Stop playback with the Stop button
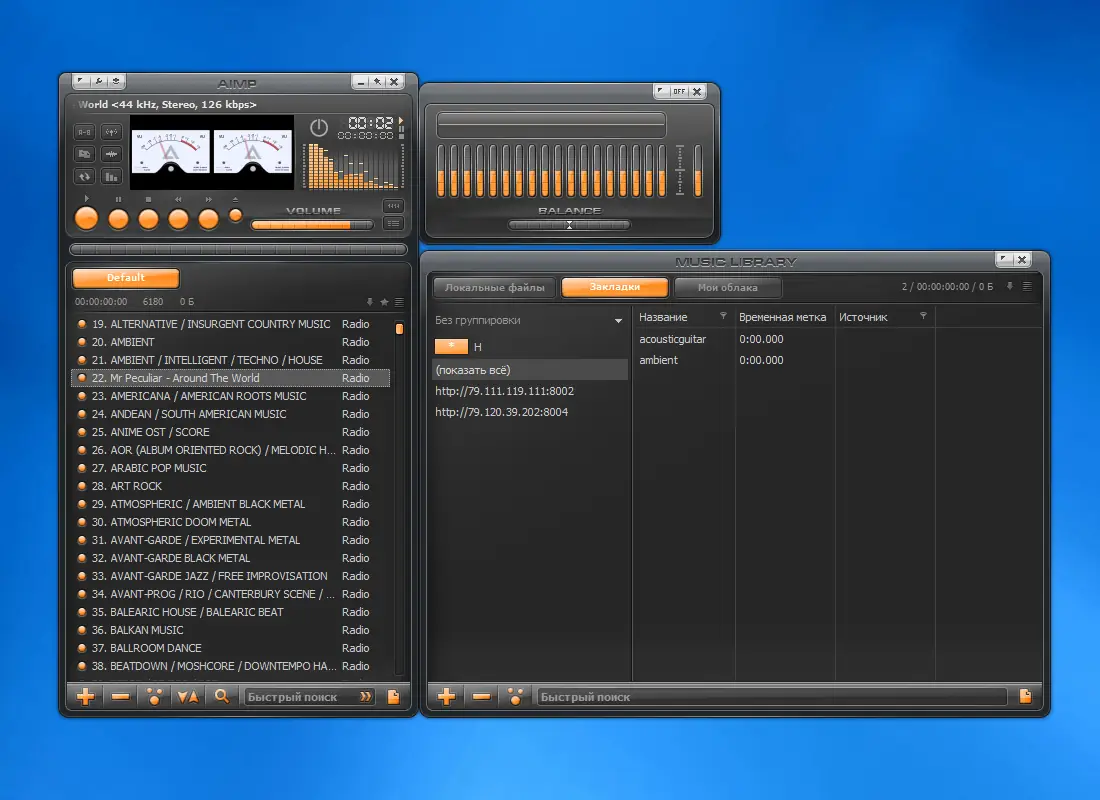Image resolution: width=1100 pixels, height=800 pixels. pyautogui.click(x=149, y=219)
